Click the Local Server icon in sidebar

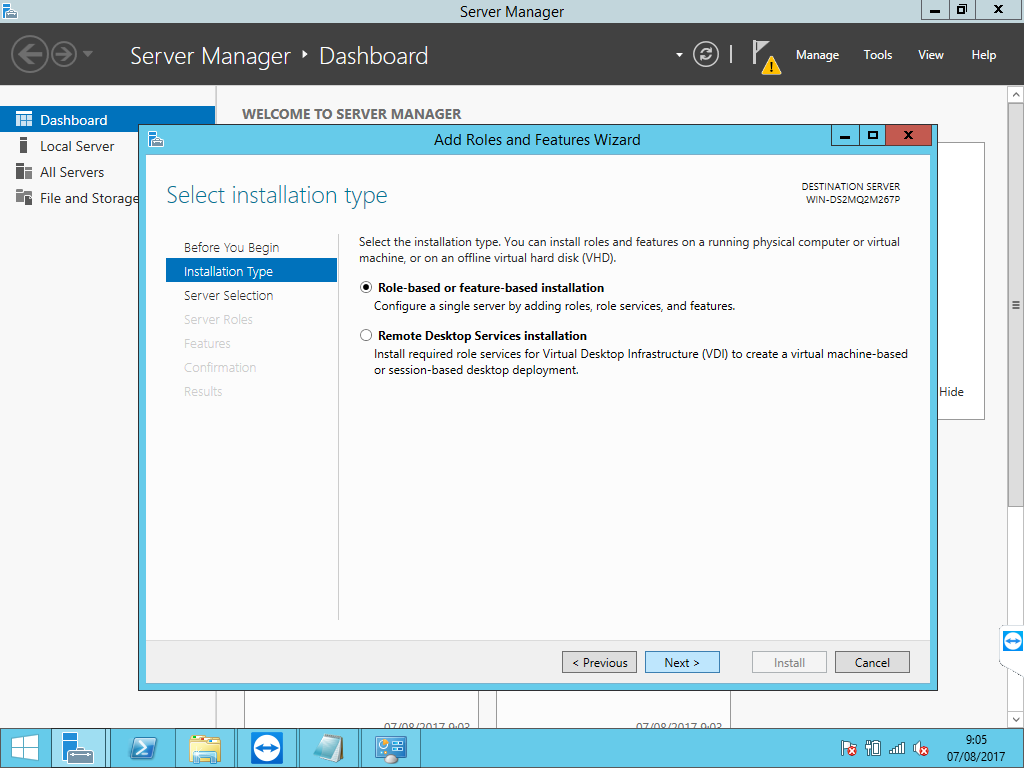[x=24, y=145]
